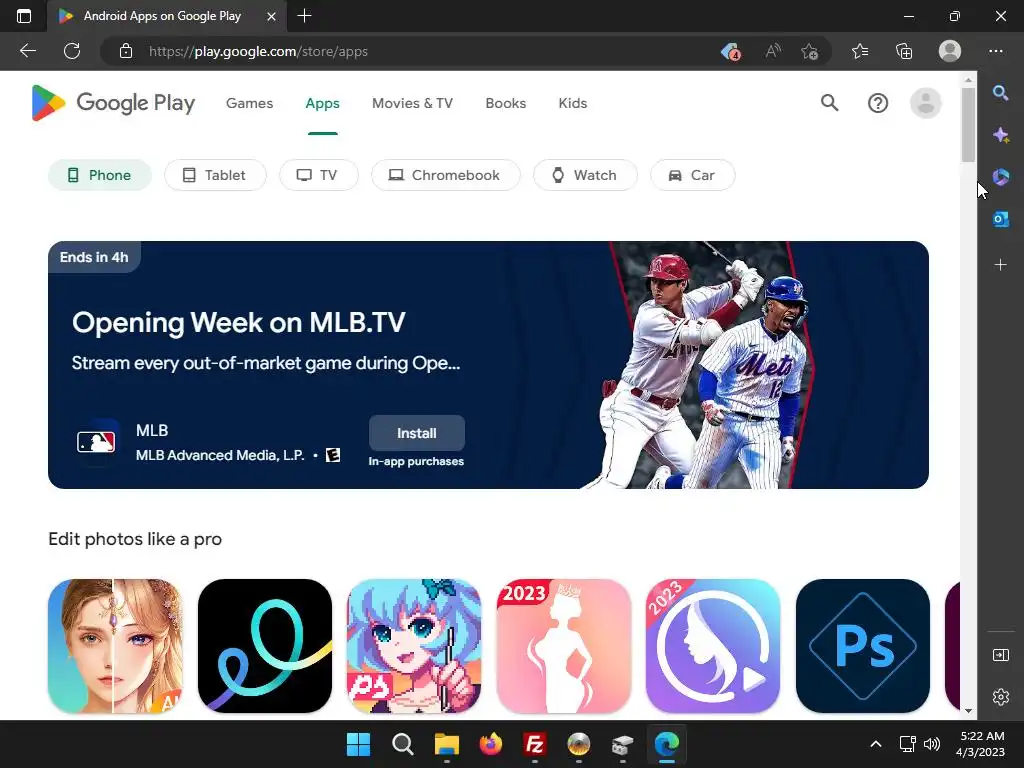Open Edge sidebar Discover sparkle icon
The image size is (1024, 768).
pyautogui.click(x=1000, y=135)
